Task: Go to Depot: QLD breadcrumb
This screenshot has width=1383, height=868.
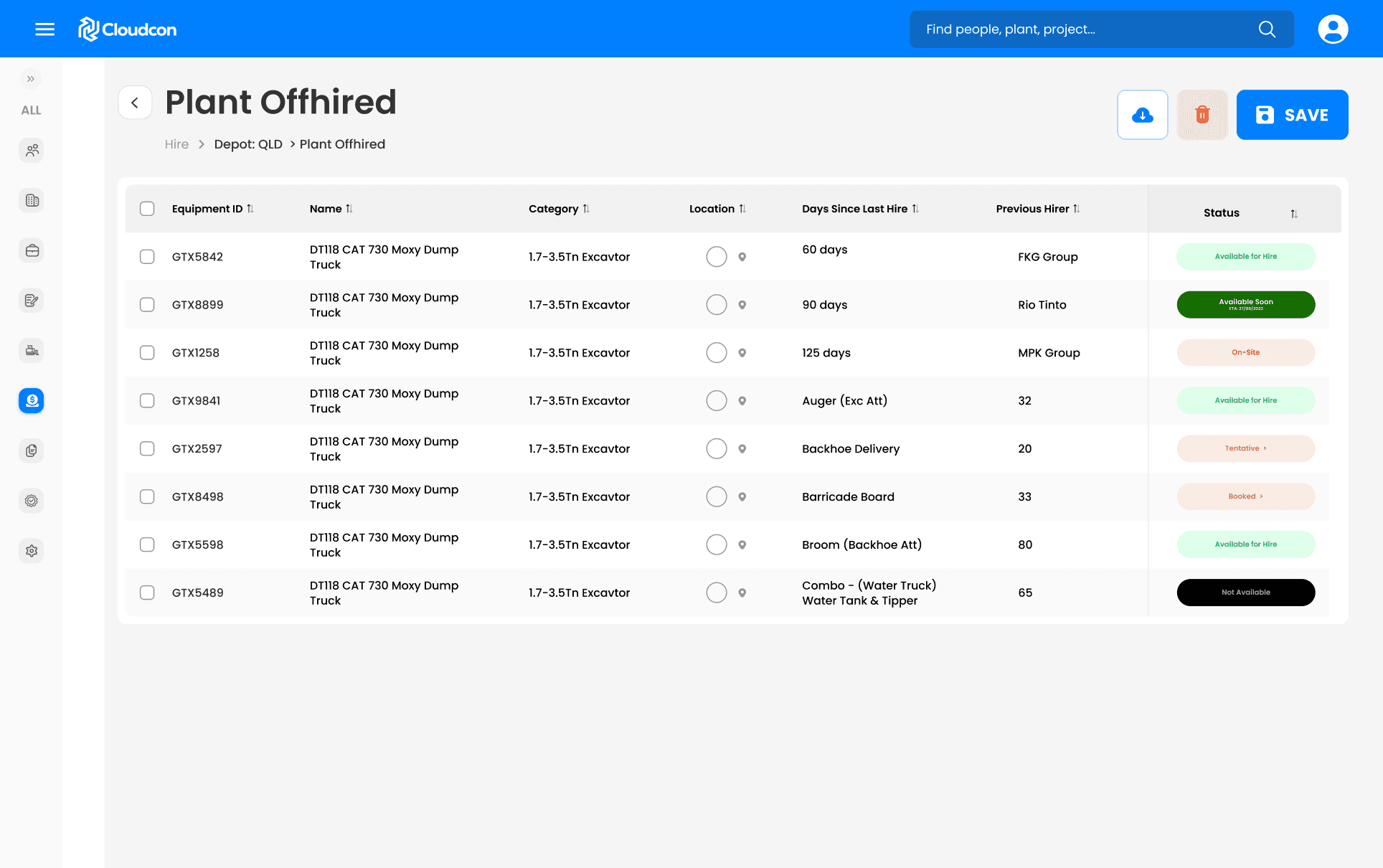Action: pyautogui.click(x=248, y=144)
